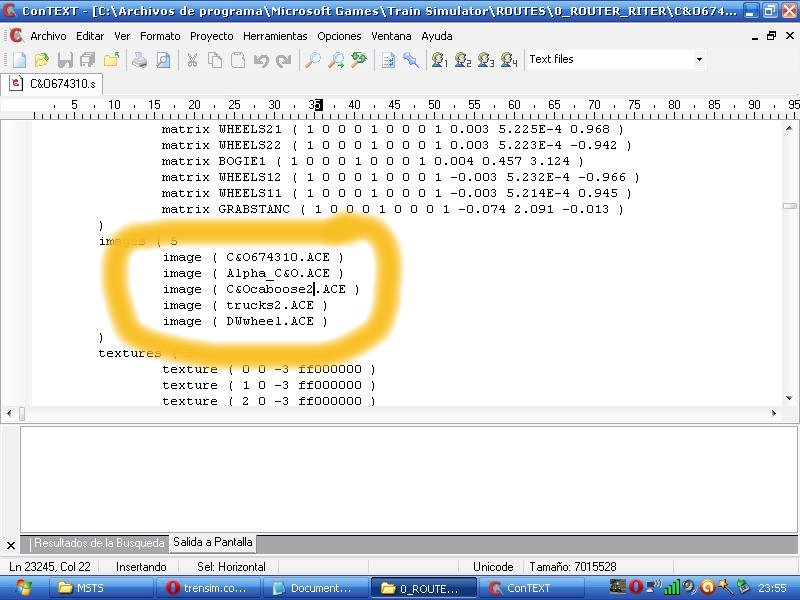
Task: Open the Proyecto menu
Action: tap(211, 36)
